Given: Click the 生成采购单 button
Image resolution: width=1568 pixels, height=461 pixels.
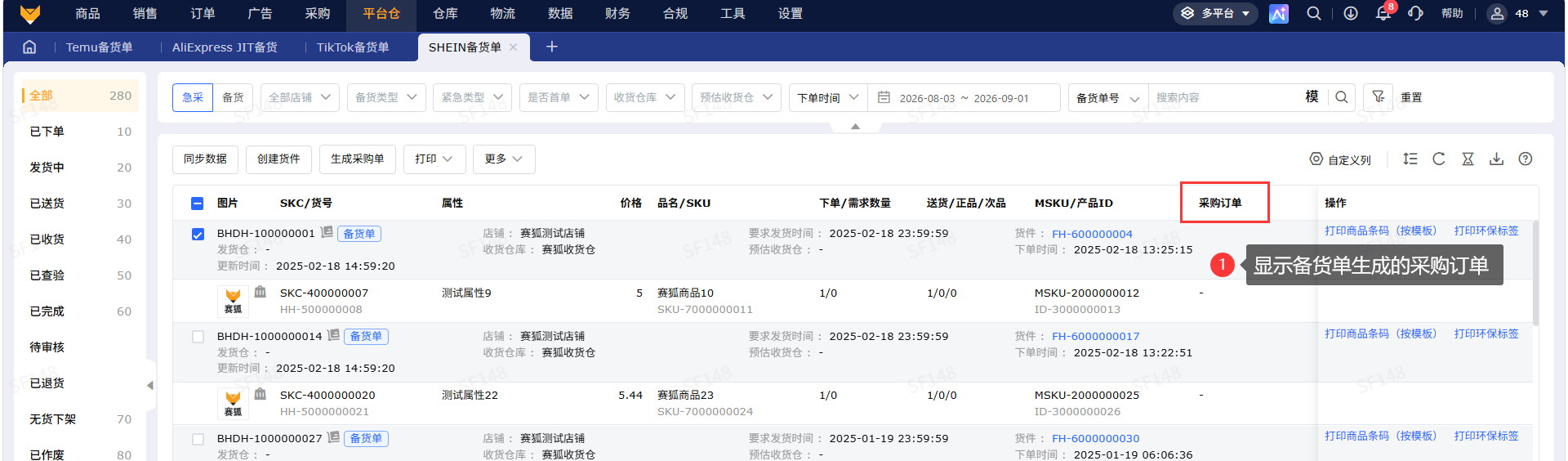Looking at the screenshot, I should point(357,159).
